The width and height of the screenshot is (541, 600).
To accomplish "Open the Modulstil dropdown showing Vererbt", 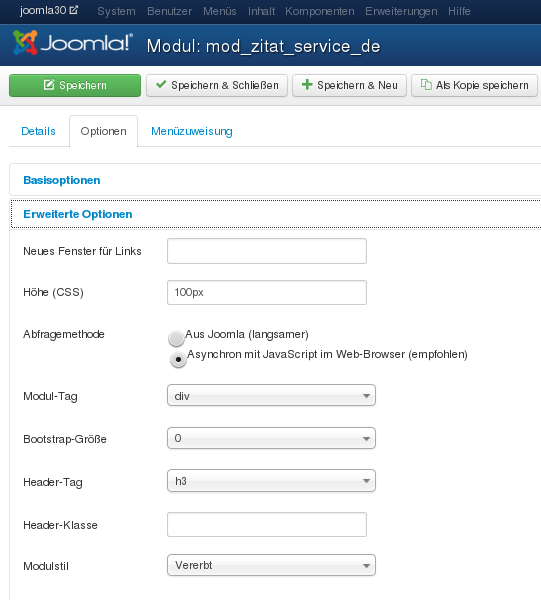I will [x=271, y=565].
